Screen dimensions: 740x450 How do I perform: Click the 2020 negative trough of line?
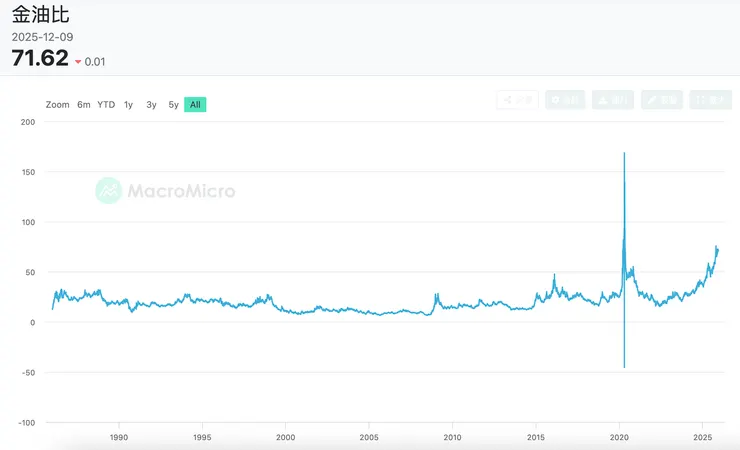click(x=624, y=366)
